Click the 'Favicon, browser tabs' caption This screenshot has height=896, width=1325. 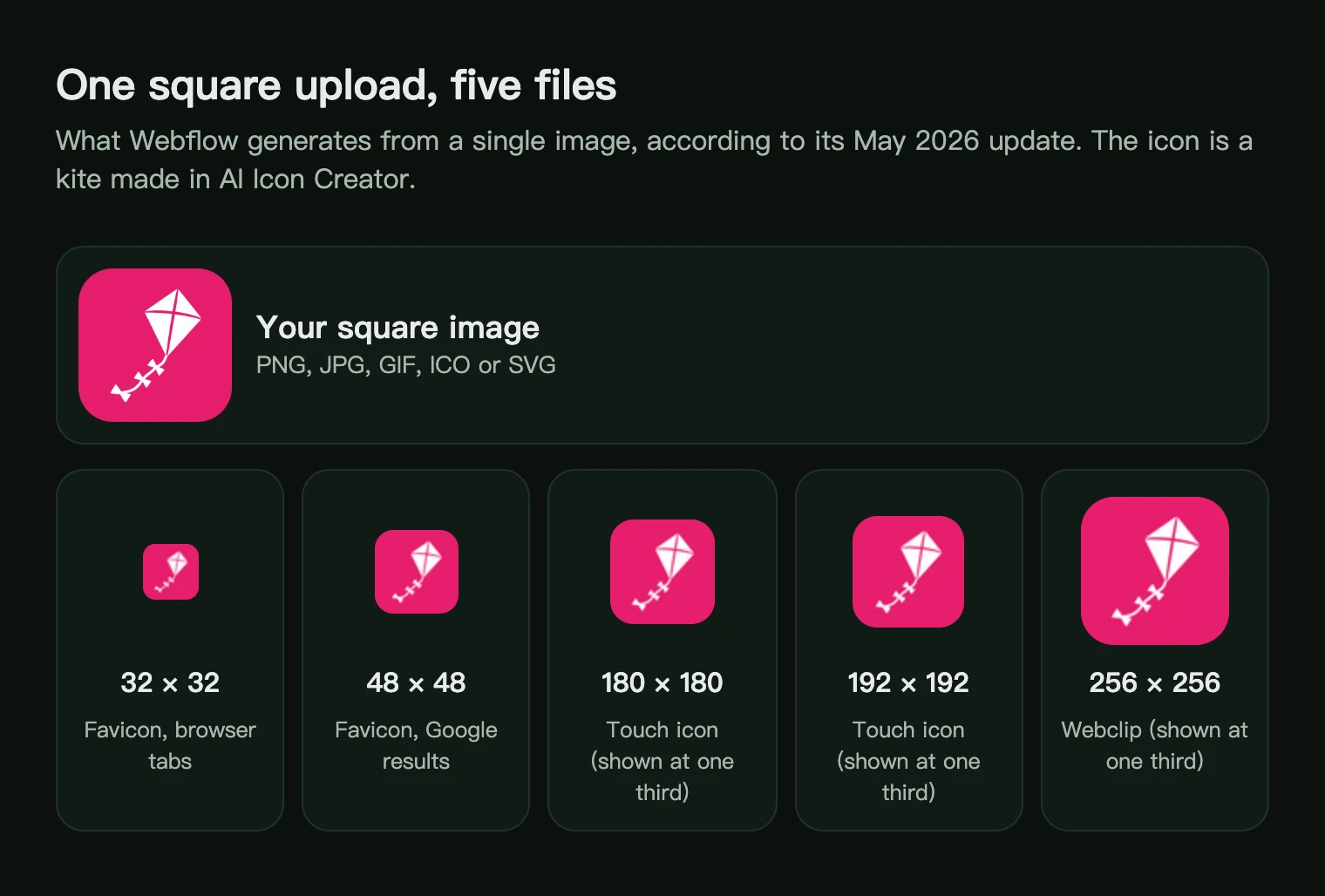(x=170, y=745)
